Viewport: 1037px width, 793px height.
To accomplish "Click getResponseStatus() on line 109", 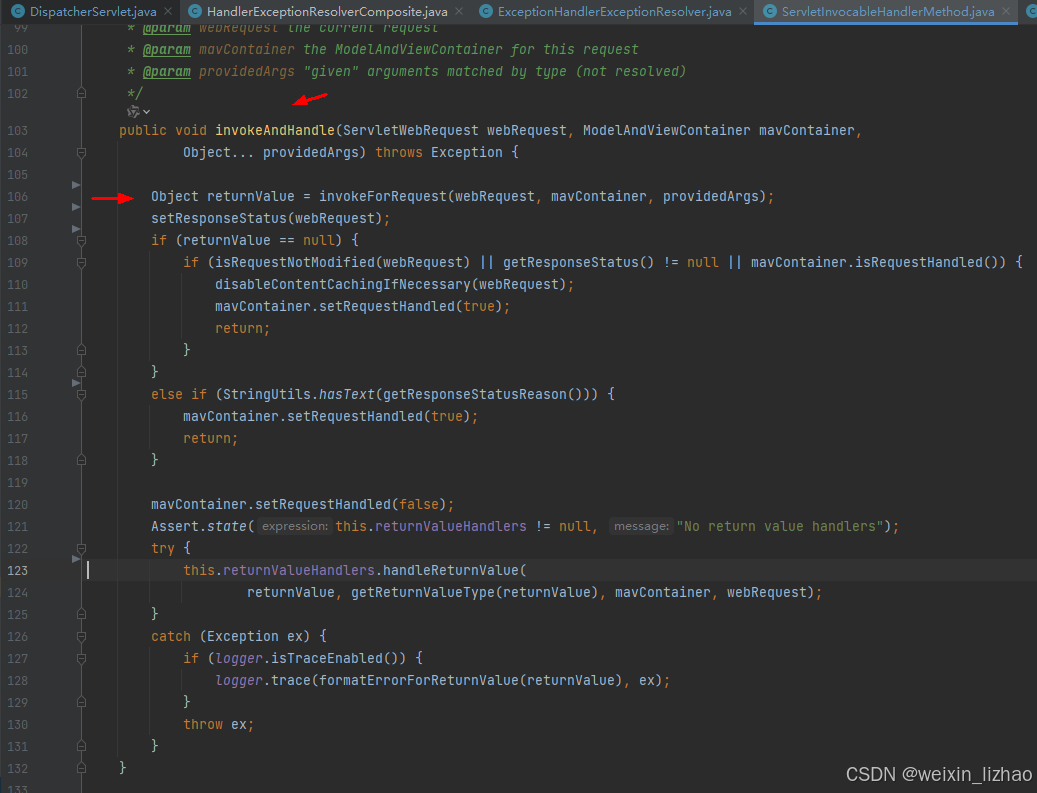I will click(579, 263).
